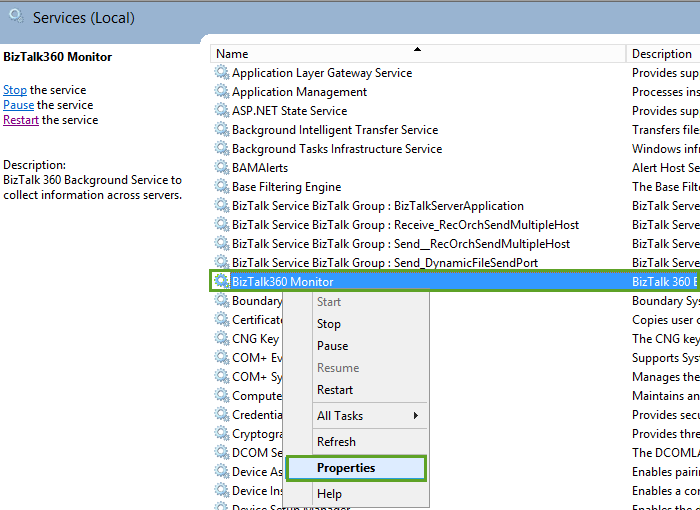
Task: Click the BAMAlerts service gear icon
Action: click(222, 168)
